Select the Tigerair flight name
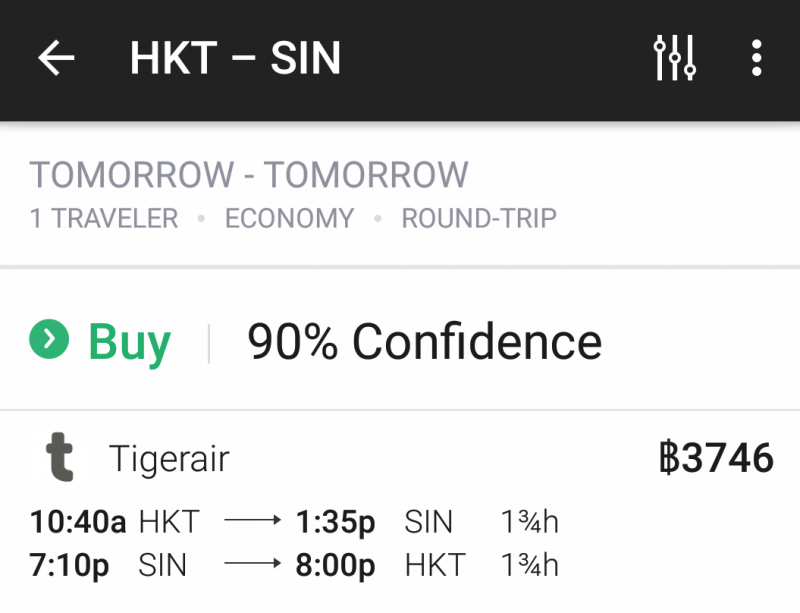800x613 pixels. click(x=169, y=458)
